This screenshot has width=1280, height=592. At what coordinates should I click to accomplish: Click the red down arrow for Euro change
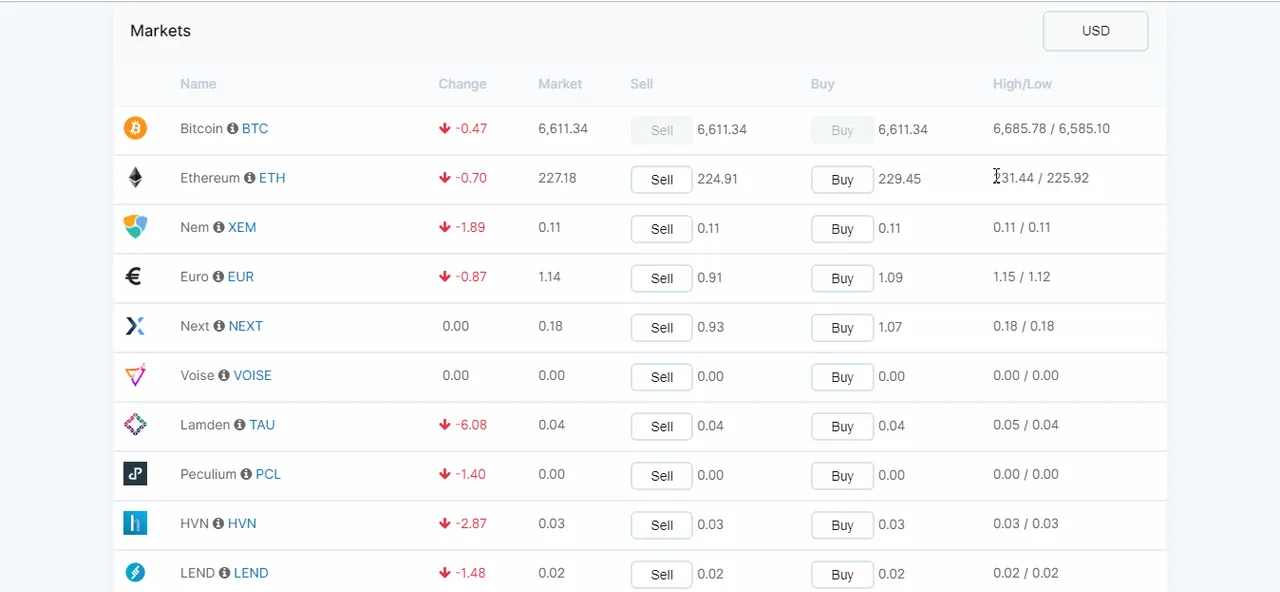(445, 277)
